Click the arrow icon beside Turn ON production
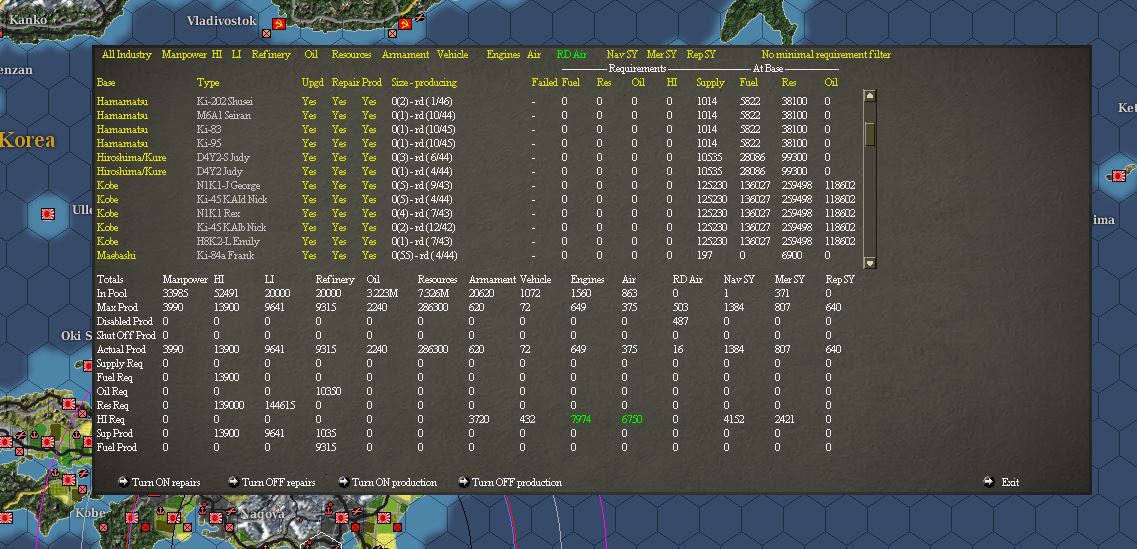The image size is (1137, 549). pyautogui.click(x=343, y=482)
